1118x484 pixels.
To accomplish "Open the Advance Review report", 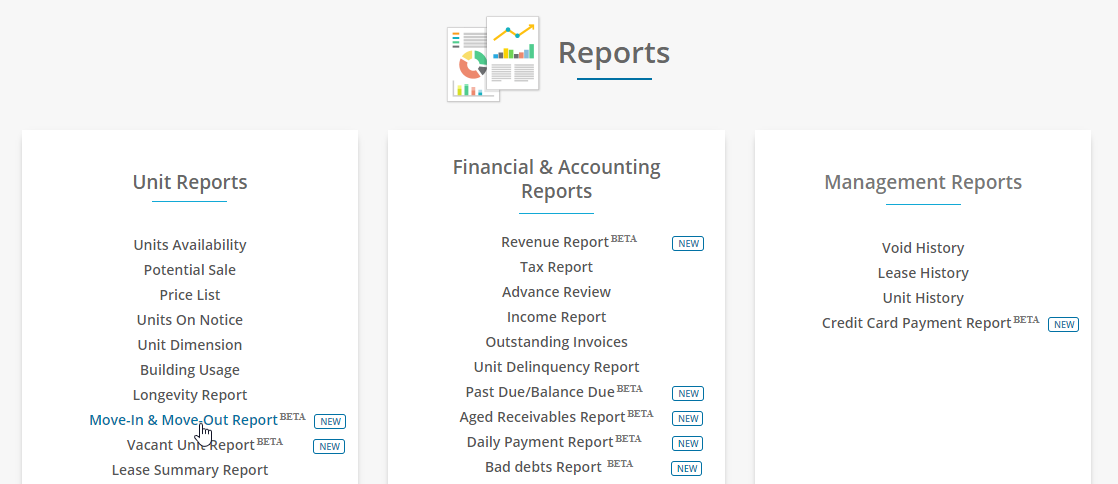I will click(x=556, y=292).
